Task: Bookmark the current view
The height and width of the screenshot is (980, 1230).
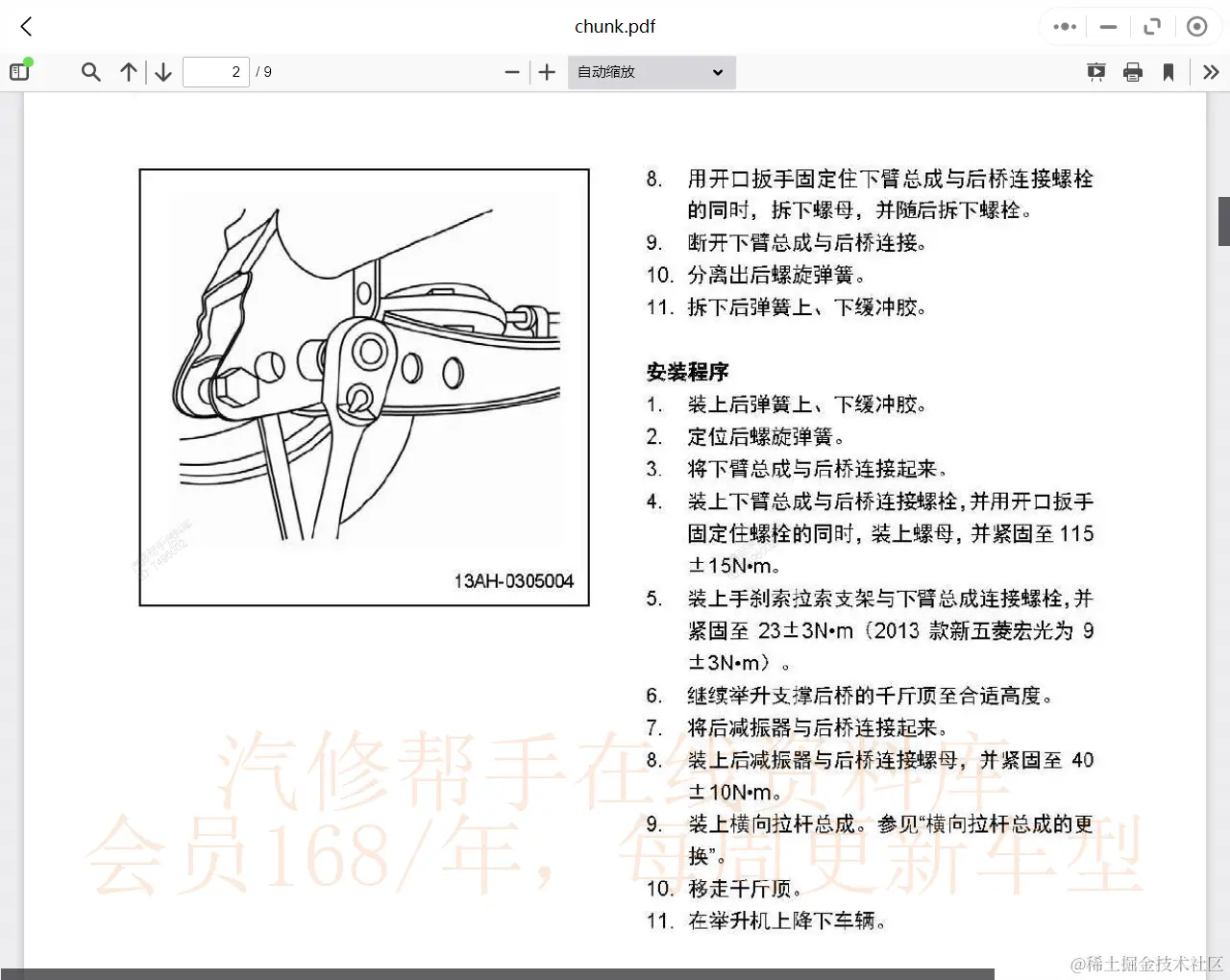Action: coord(1168,71)
